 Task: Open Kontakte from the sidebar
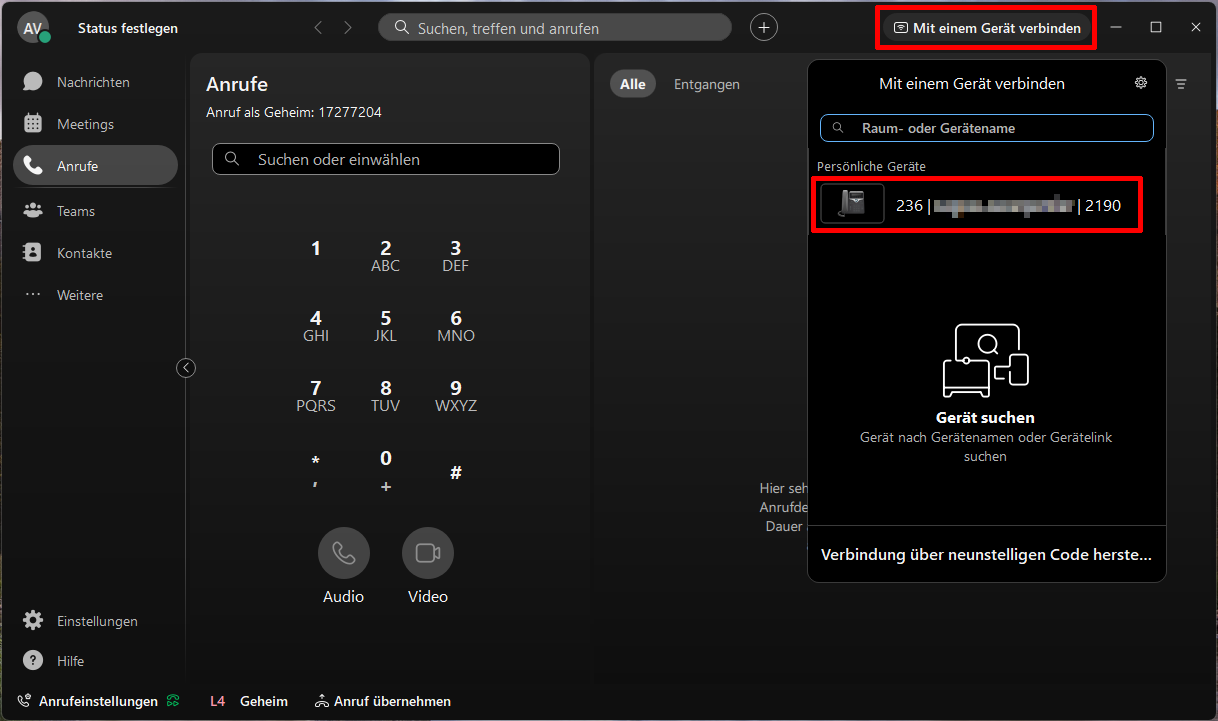(84, 253)
